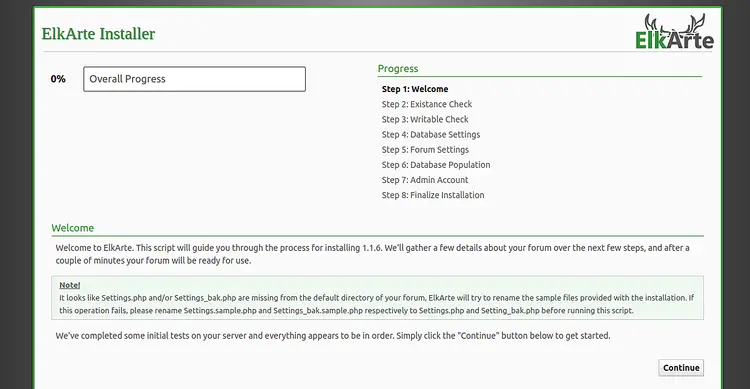750x389 pixels.
Task: Click the Progress section heading
Action: (398, 68)
